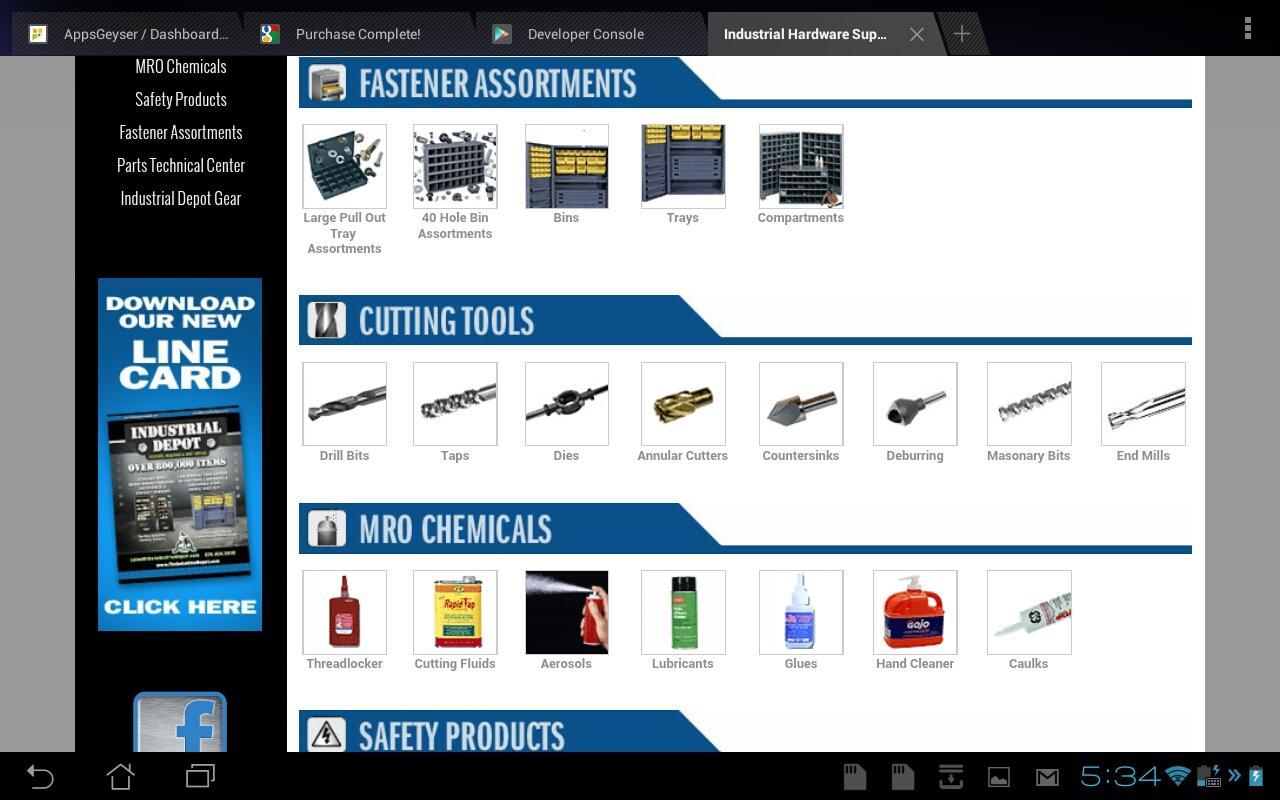Select the Hand Cleaner product
This screenshot has width=1280, height=800.
[915, 612]
